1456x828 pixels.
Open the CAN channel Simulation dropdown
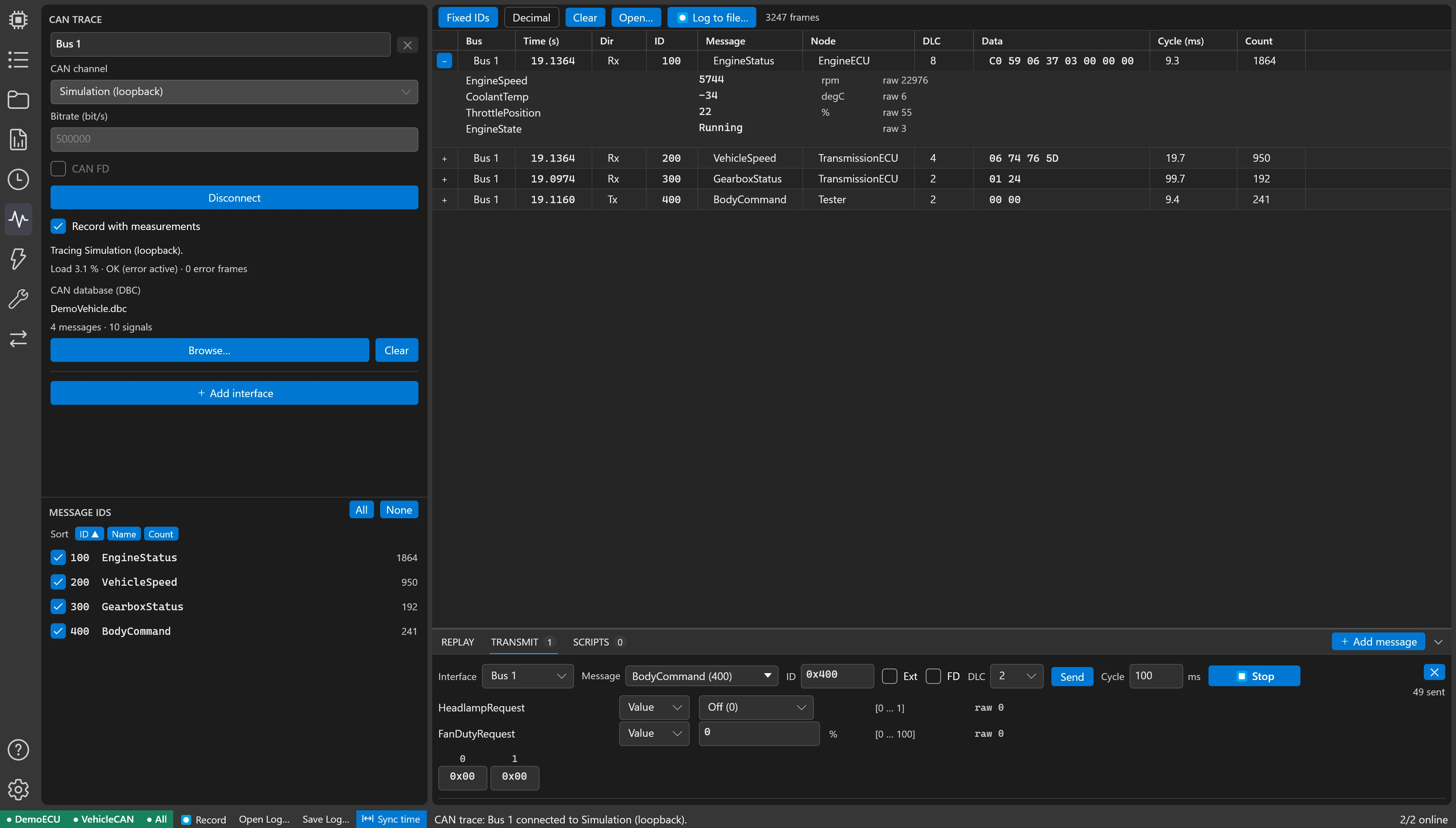tap(234, 92)
